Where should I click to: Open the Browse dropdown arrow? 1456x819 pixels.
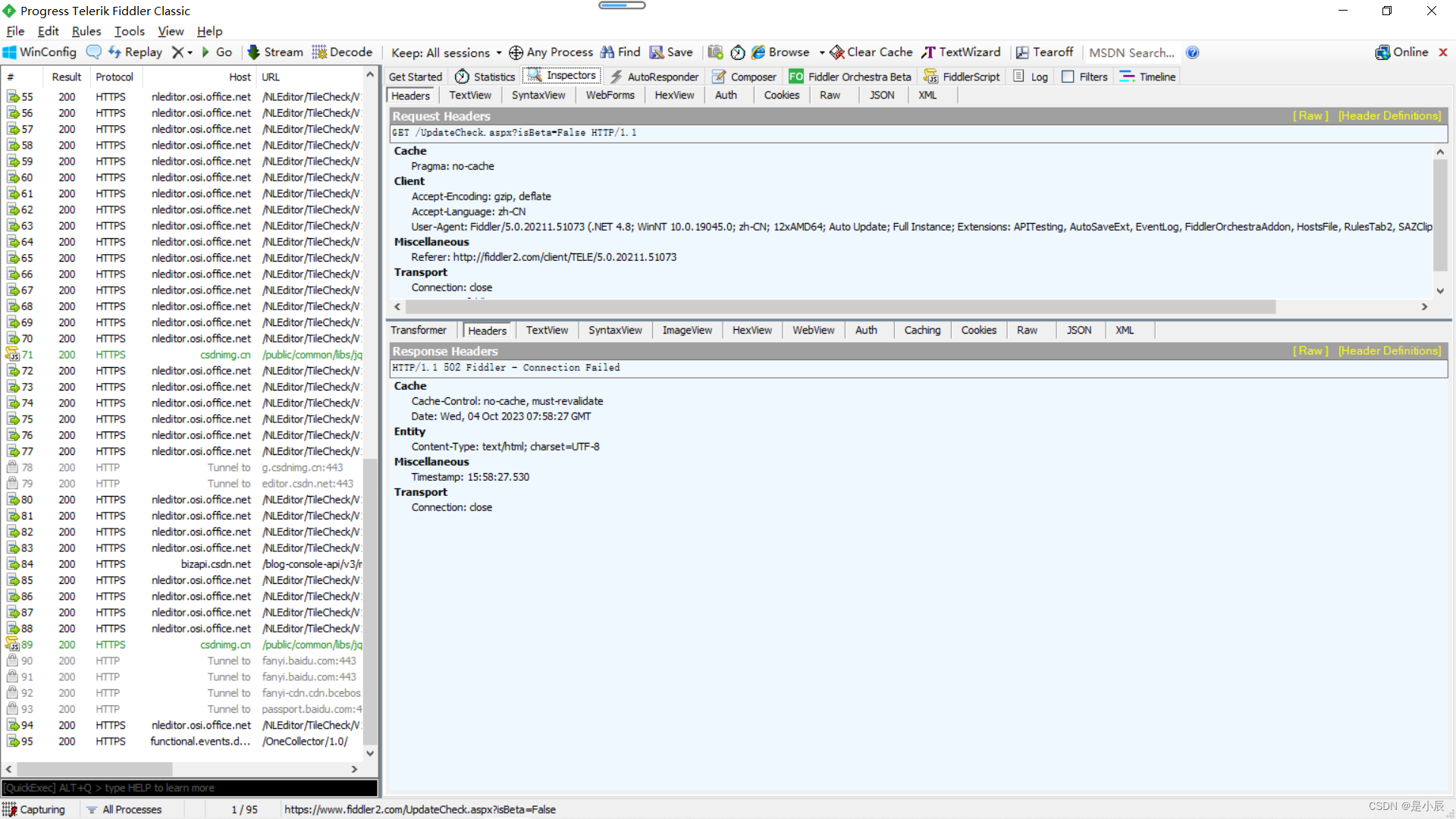coord(822,53)
